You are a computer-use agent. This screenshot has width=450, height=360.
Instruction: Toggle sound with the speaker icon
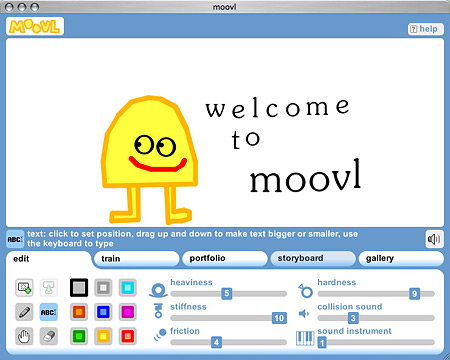click(x=434, y=239)
